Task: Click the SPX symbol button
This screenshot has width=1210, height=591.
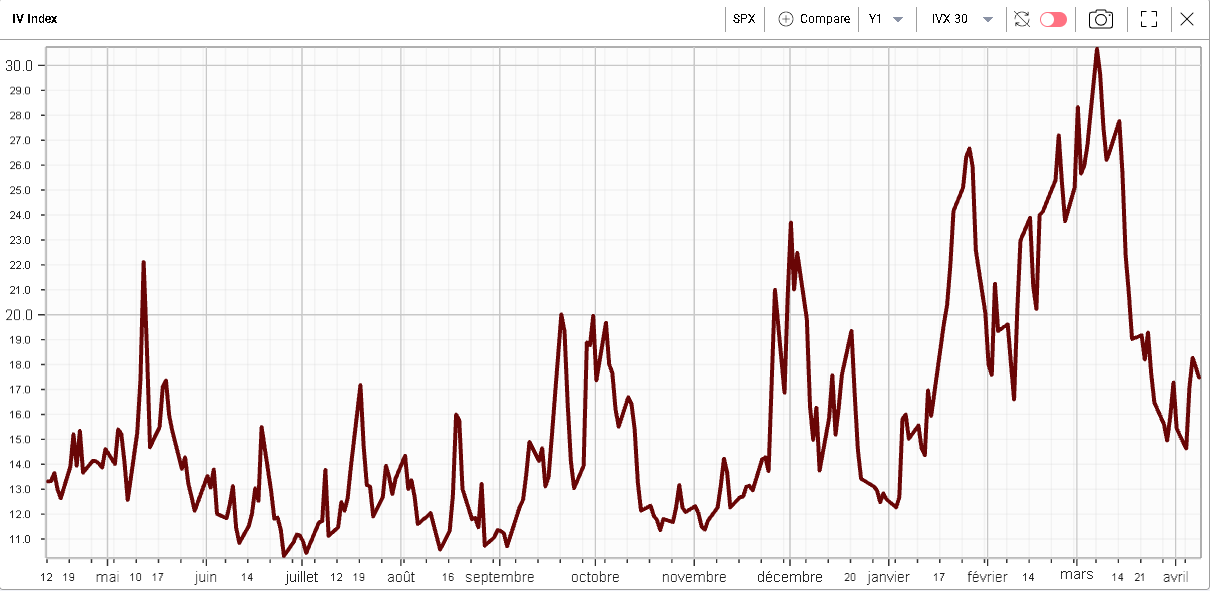Action: click(x=744, y=19)
